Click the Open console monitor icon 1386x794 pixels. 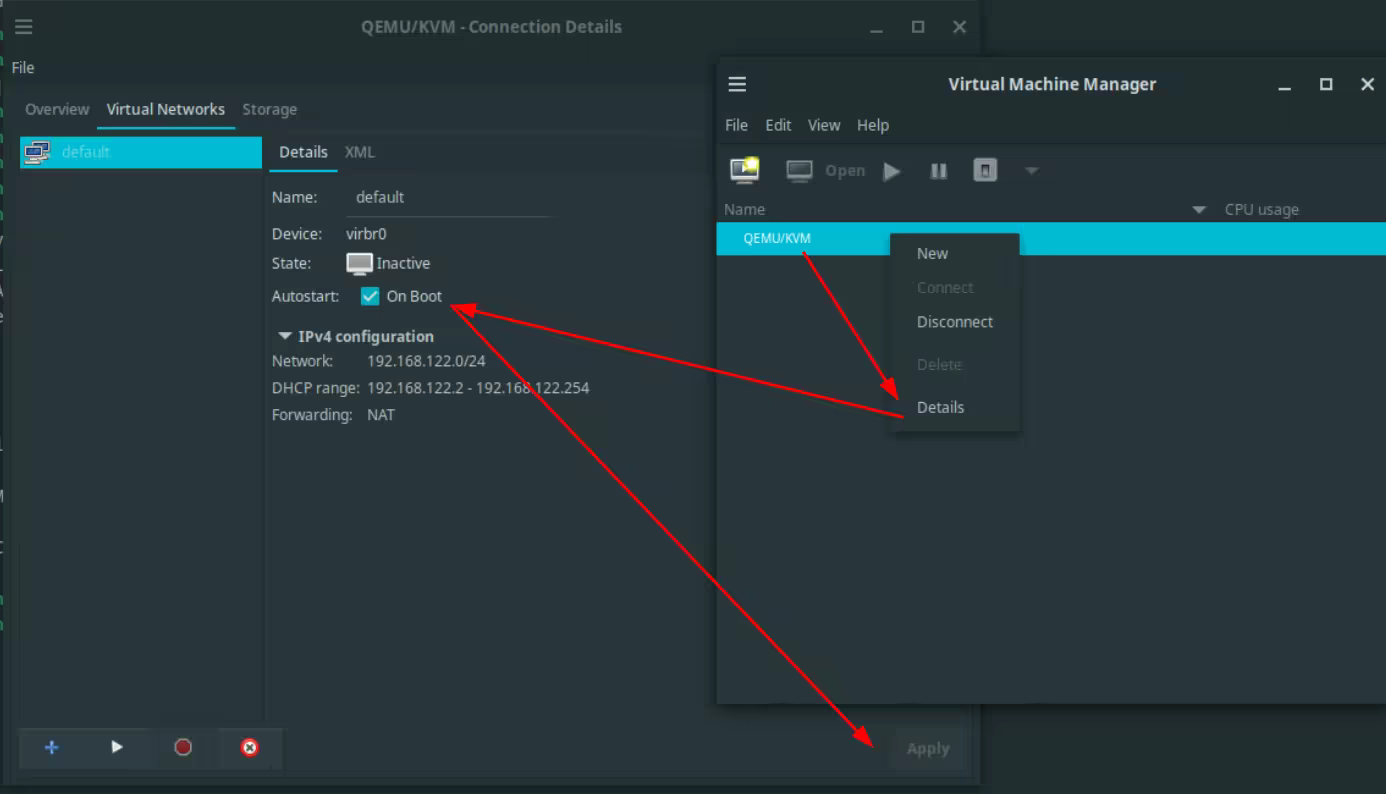(x=799, y=171)
